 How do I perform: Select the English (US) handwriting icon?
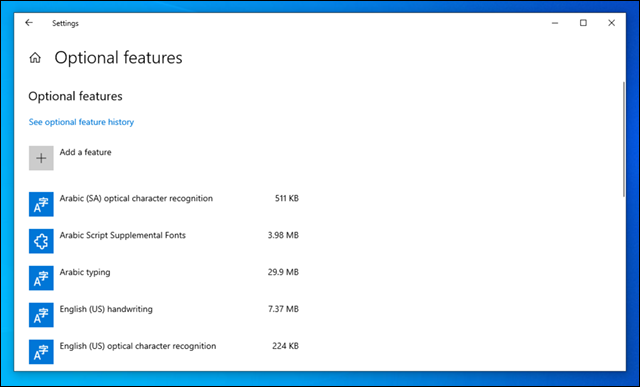click(x=41, y=315)
